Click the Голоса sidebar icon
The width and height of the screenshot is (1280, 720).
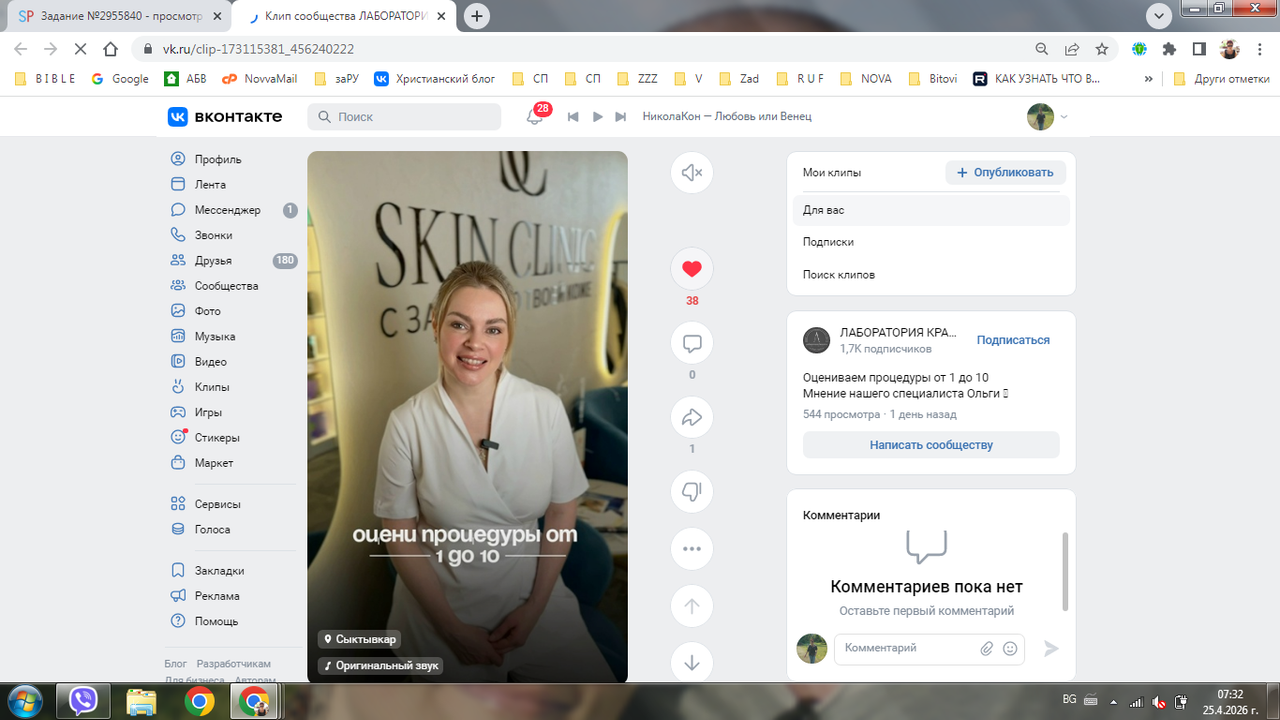point(178,529)
